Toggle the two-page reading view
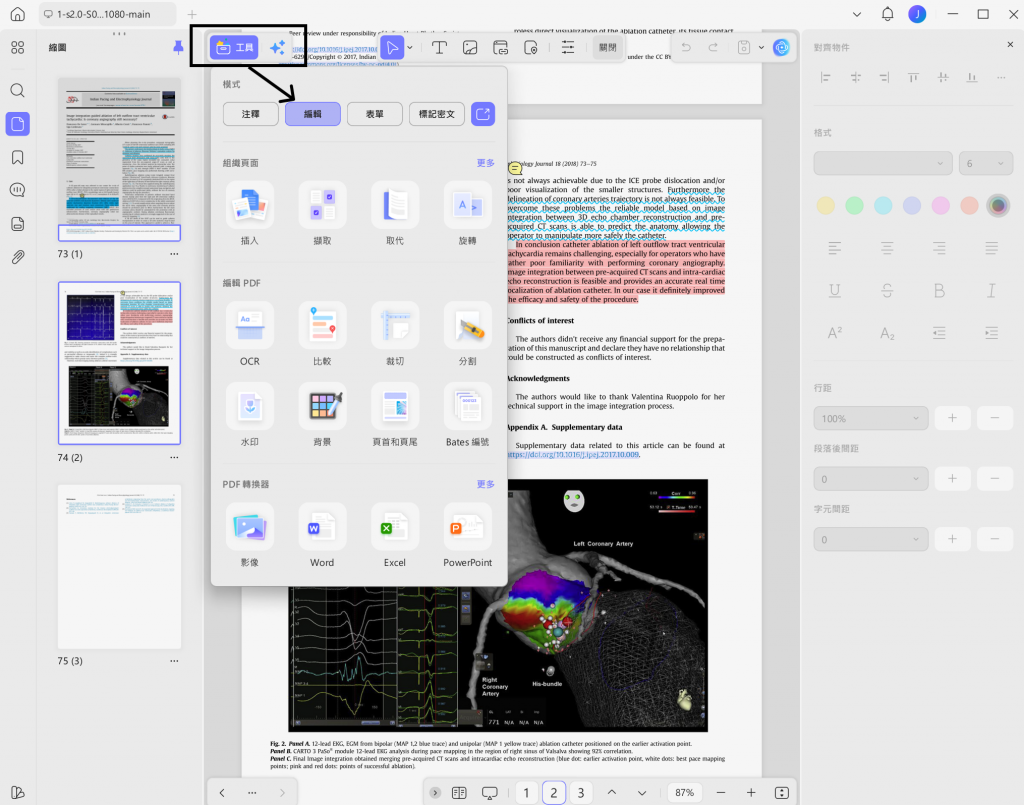Viewport: 1024px width, 805px height. pos(459,793)
